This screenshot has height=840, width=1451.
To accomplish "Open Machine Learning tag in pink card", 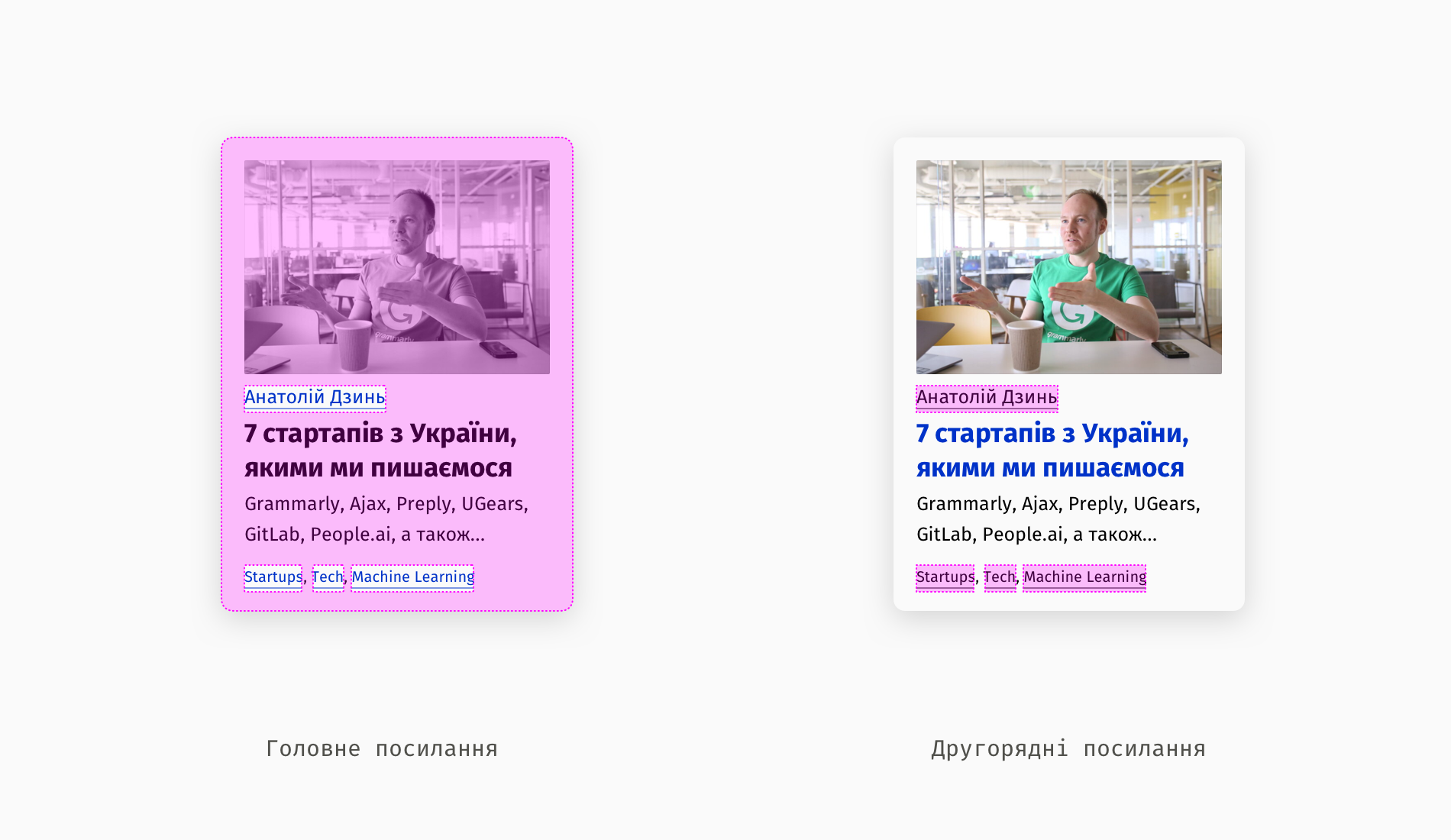I will point(412,577).
